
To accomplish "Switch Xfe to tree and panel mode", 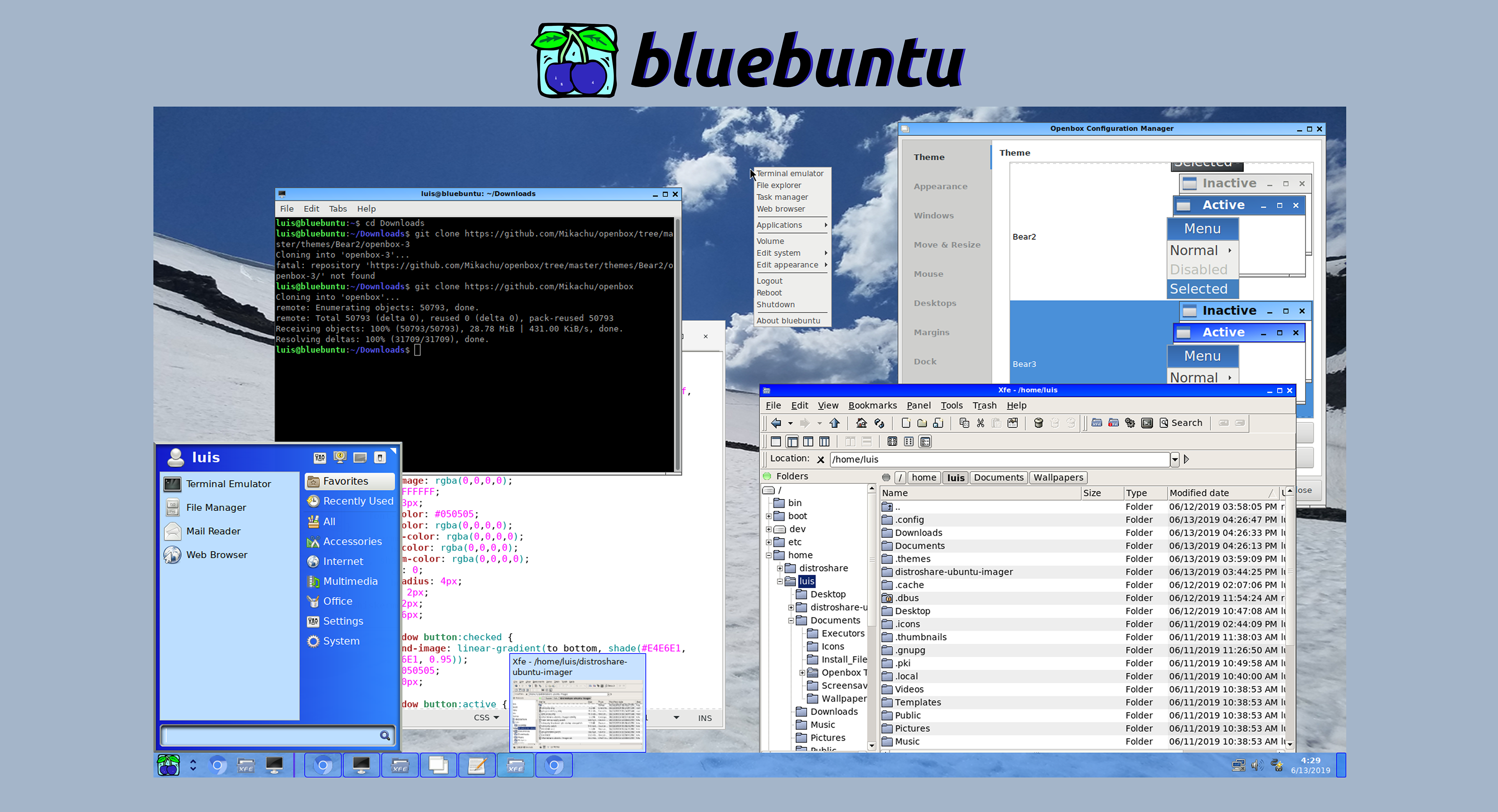I will [792, 442].
